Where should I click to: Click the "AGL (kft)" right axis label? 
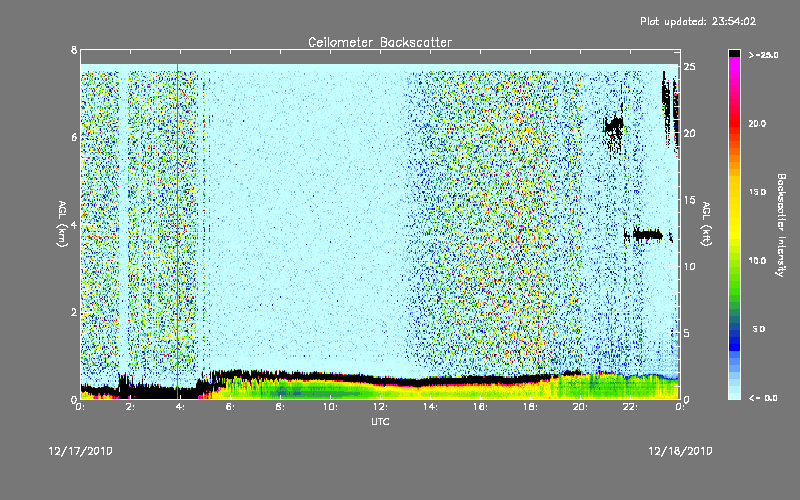coord(706,223)
